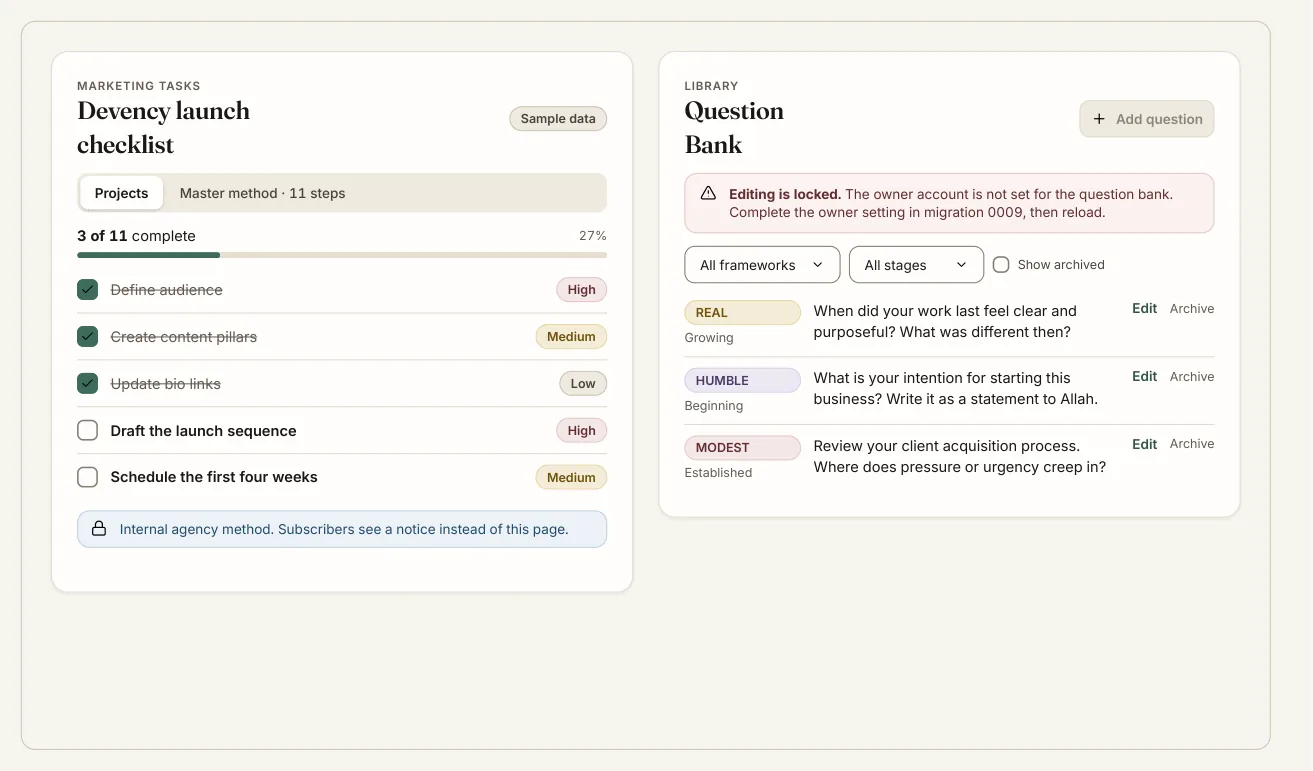Image resolution: width=1313 pixels, height=771 pixels.
Task: Edit the REAL framework question
Action: [x=1144, y=308]
